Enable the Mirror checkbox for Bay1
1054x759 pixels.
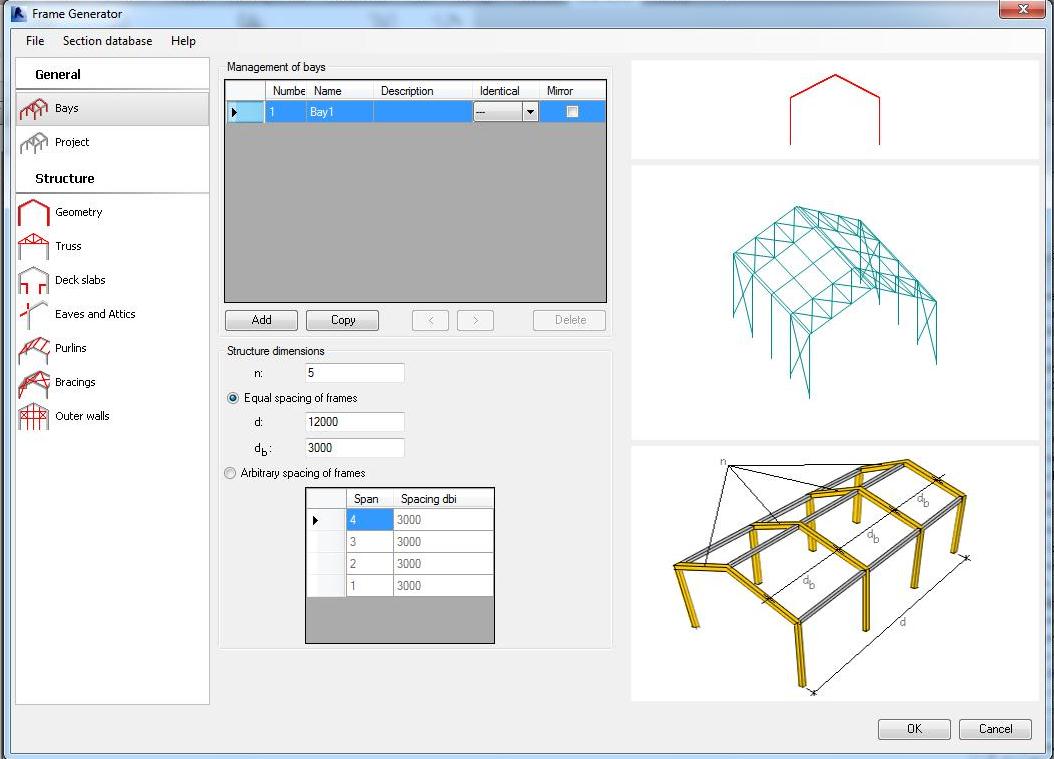572,112
